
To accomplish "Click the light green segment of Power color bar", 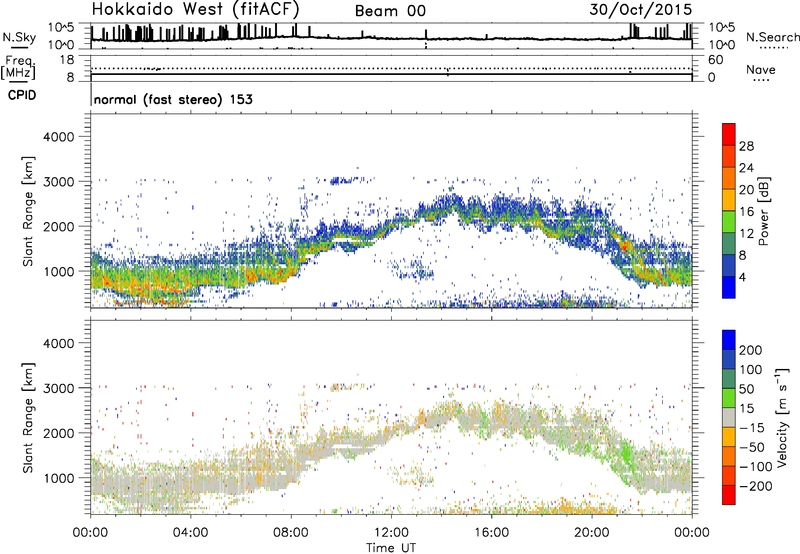I will pos(729,221).
